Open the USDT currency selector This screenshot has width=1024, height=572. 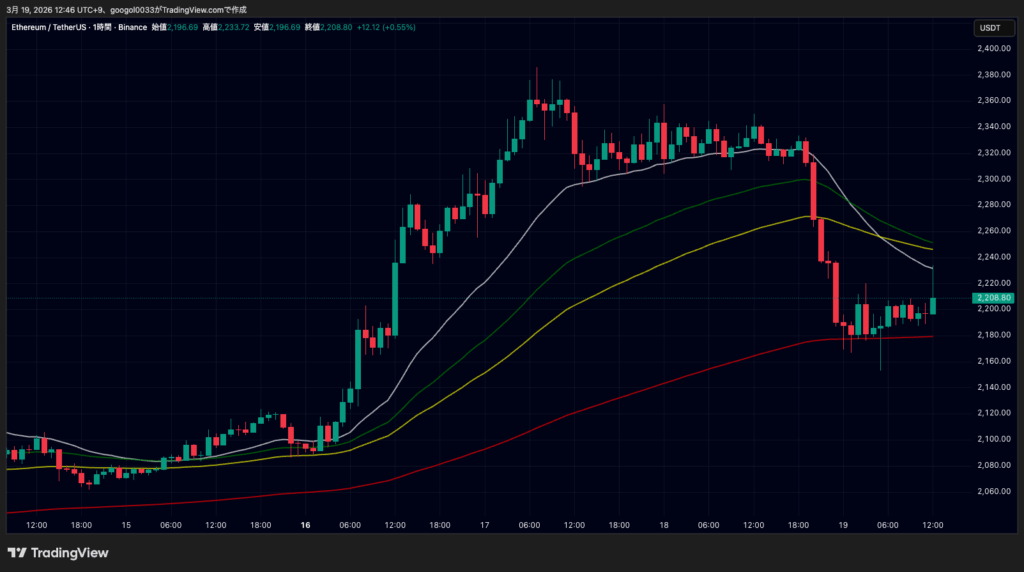(x=988, y=28)
